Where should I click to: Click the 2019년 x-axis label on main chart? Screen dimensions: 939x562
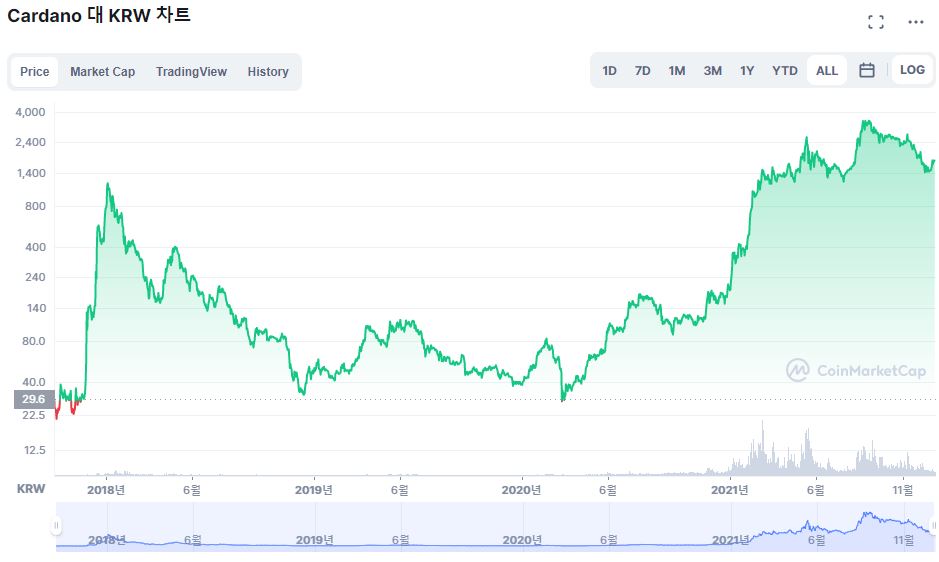314,490
